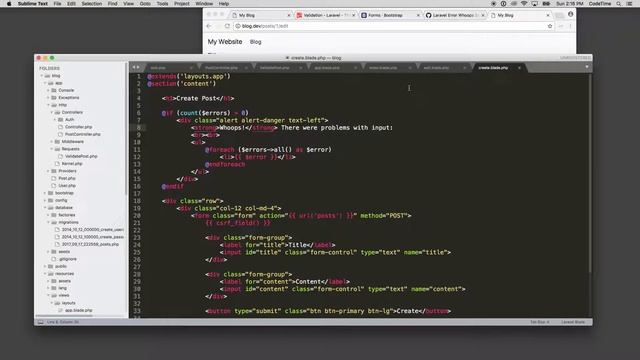Screen dimensions: 640x360
Task: Open Post.php in sidebar
Action: pos(67,178)
